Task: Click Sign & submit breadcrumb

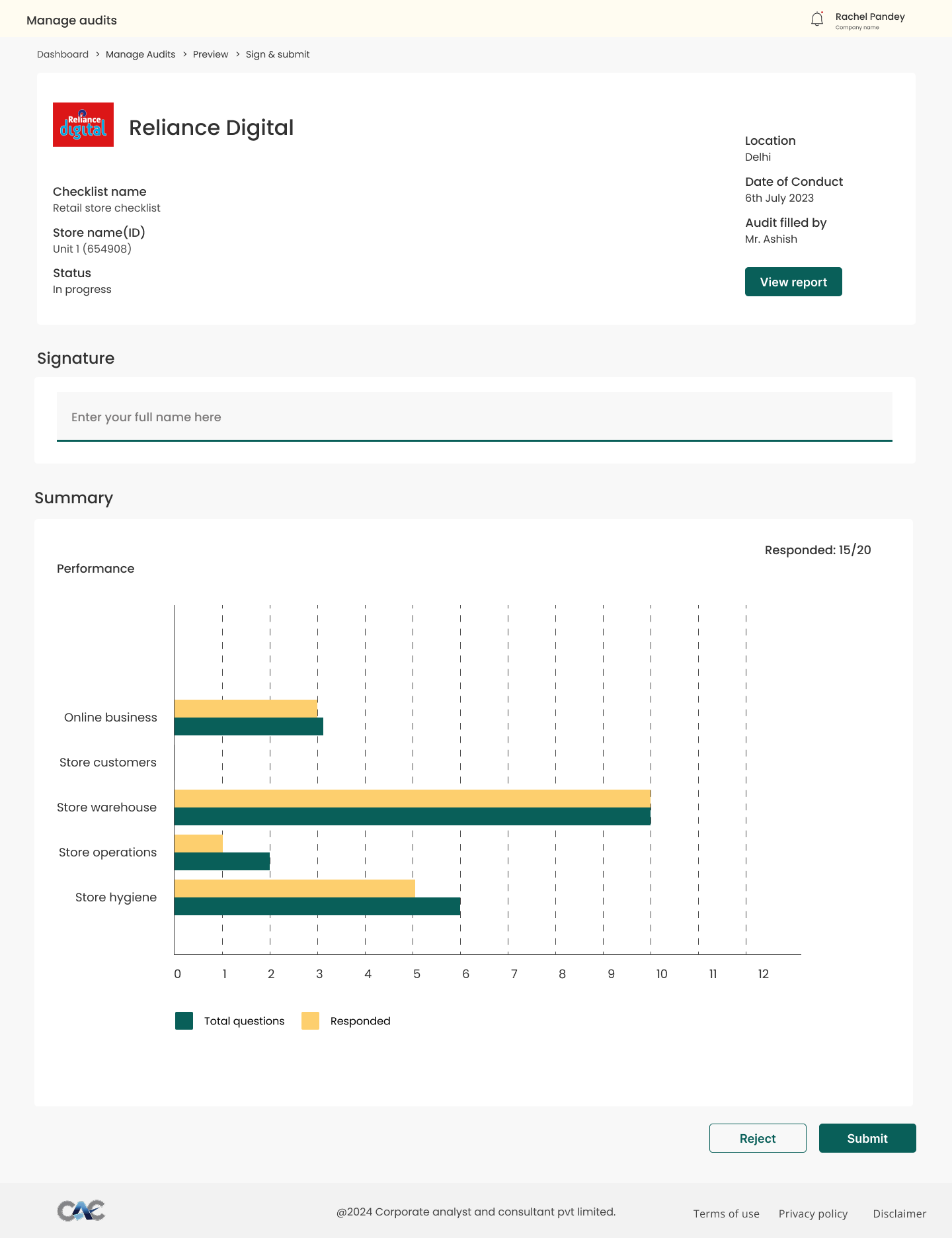Action: click(278, 54)
